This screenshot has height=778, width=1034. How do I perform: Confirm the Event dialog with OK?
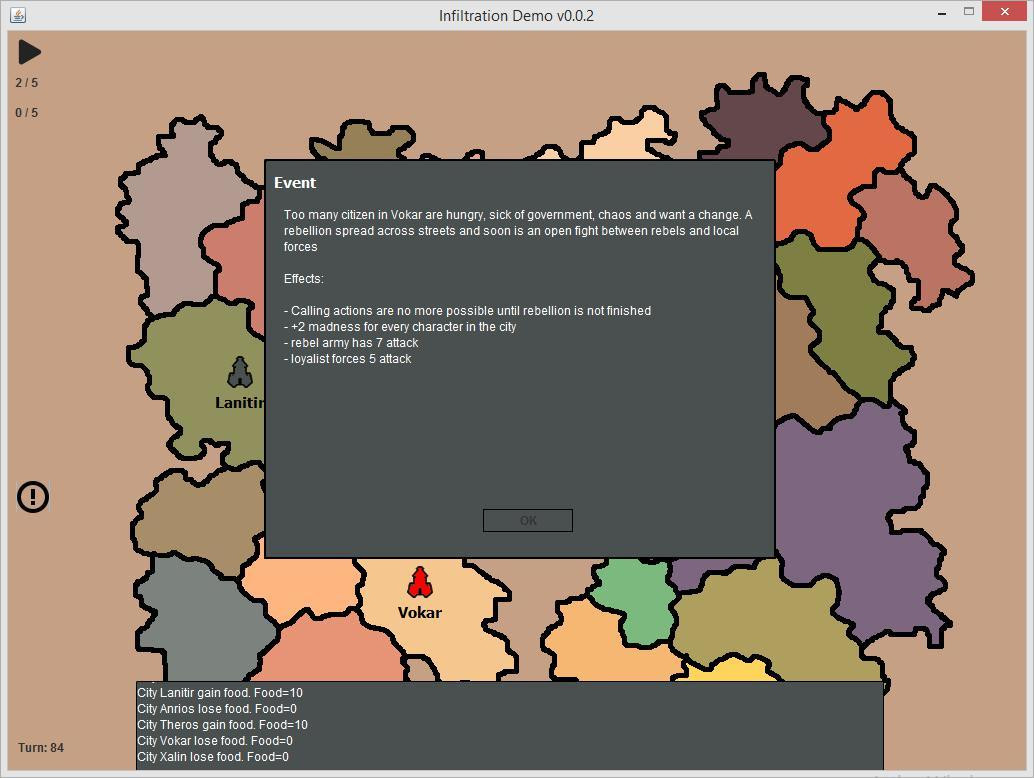(528, 520)
